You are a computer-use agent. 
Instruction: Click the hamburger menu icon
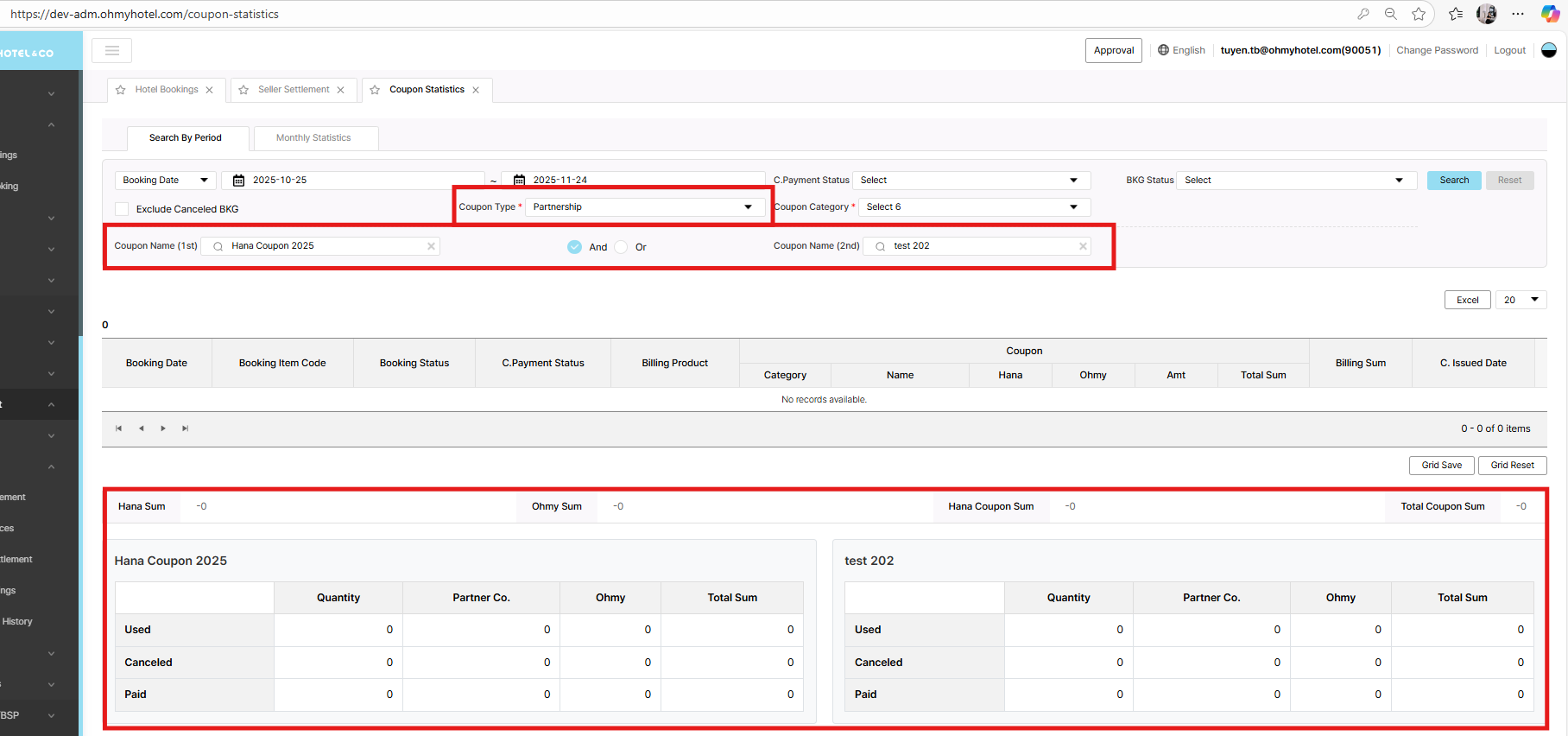tap(111, 51)
